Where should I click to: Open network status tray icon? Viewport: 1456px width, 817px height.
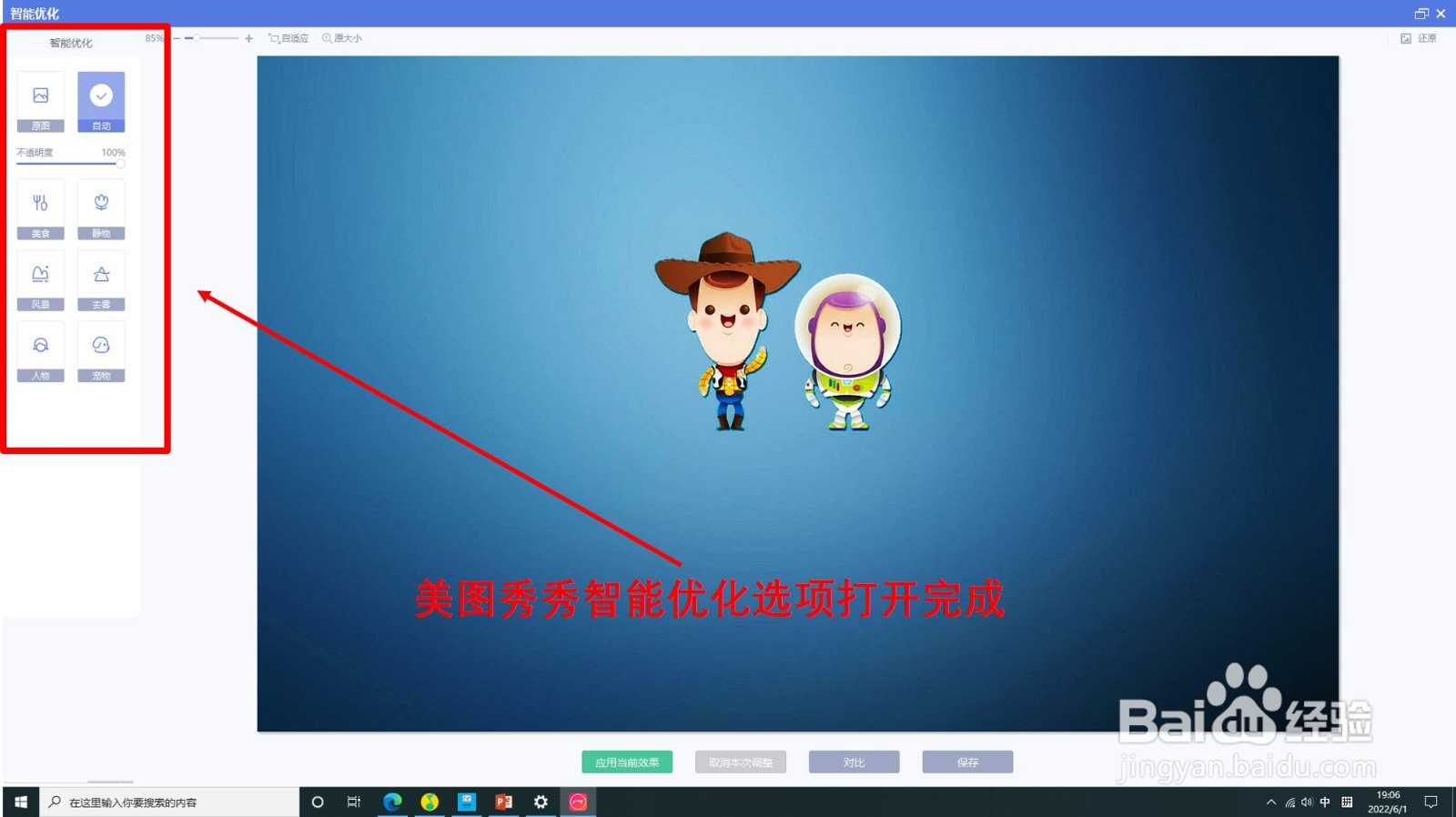[x=1289, y=802]
